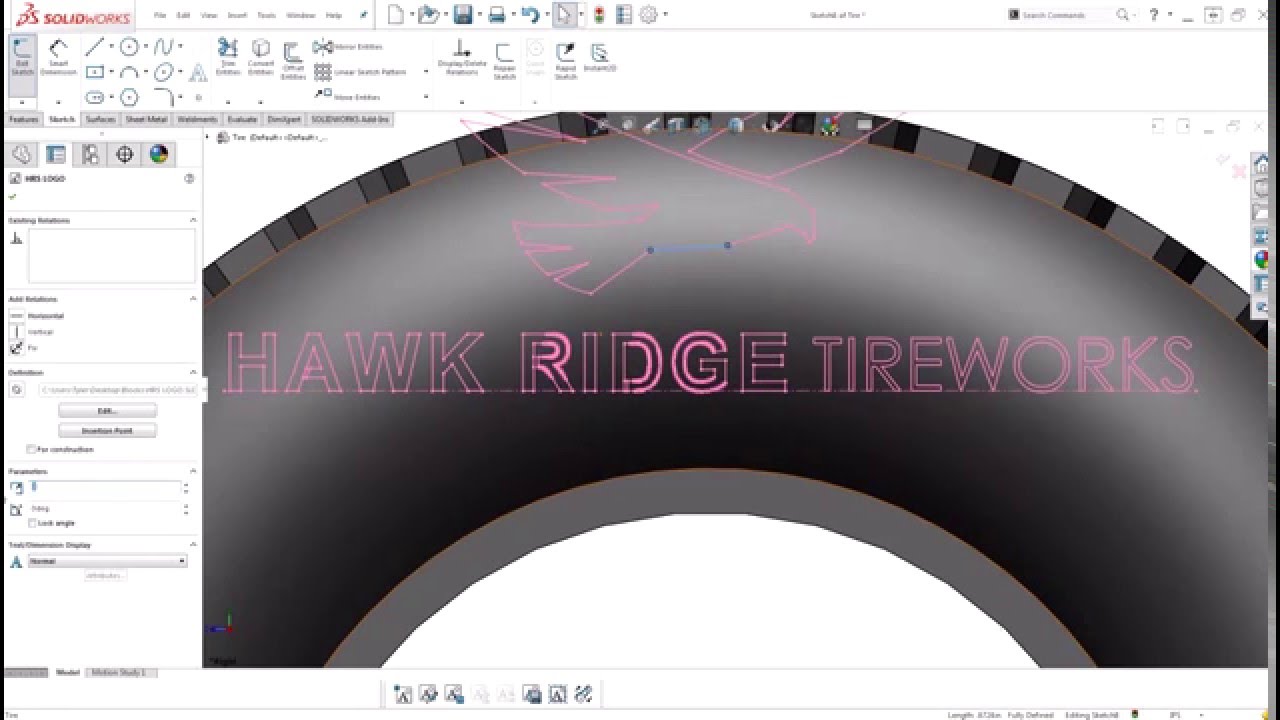The width and height of the screenshot is (1280, 720).
Task: Select the Polygon sketch tool
Action: coord(129,97)
